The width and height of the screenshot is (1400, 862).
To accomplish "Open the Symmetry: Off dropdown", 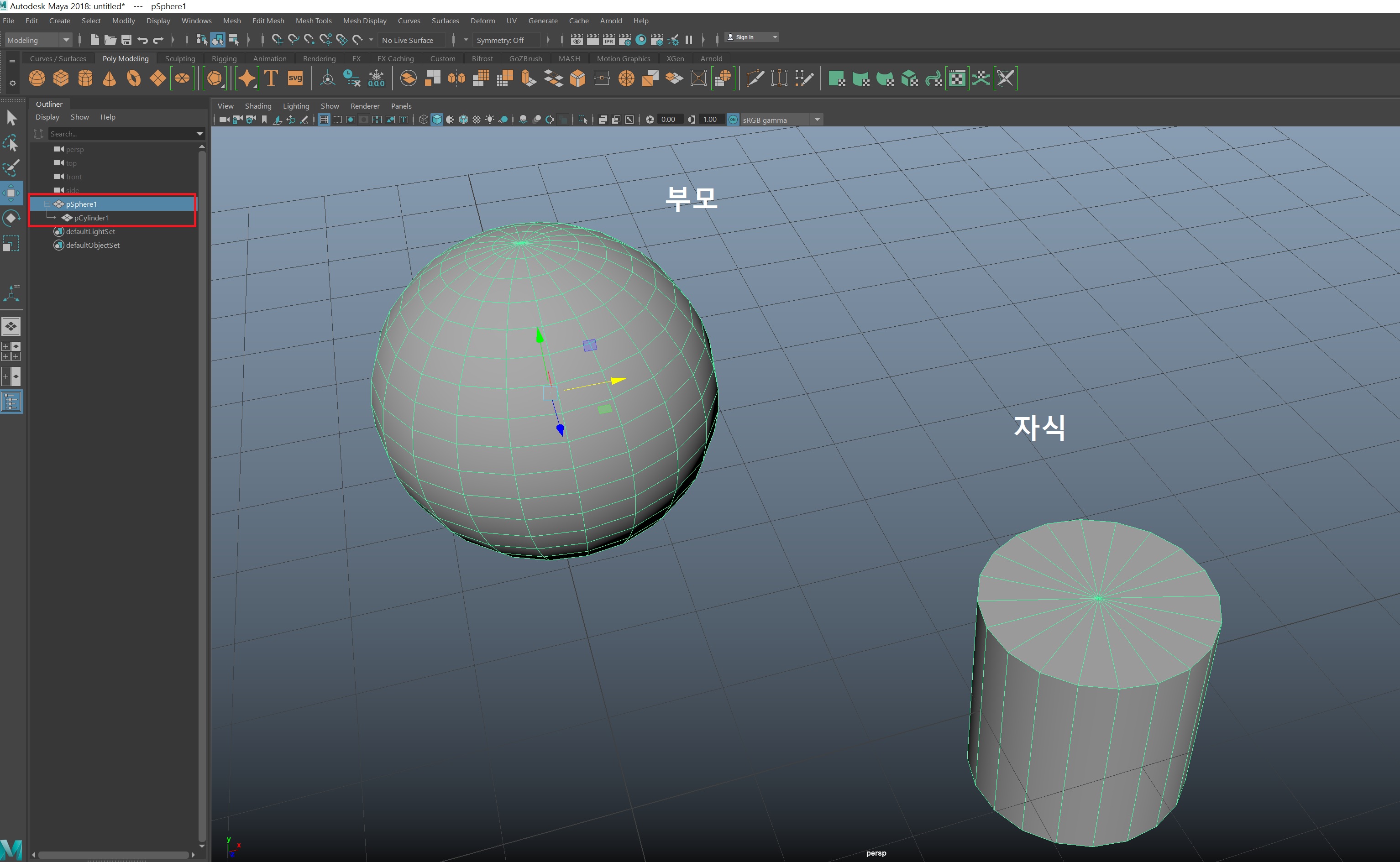I will (x=507, y=40).
